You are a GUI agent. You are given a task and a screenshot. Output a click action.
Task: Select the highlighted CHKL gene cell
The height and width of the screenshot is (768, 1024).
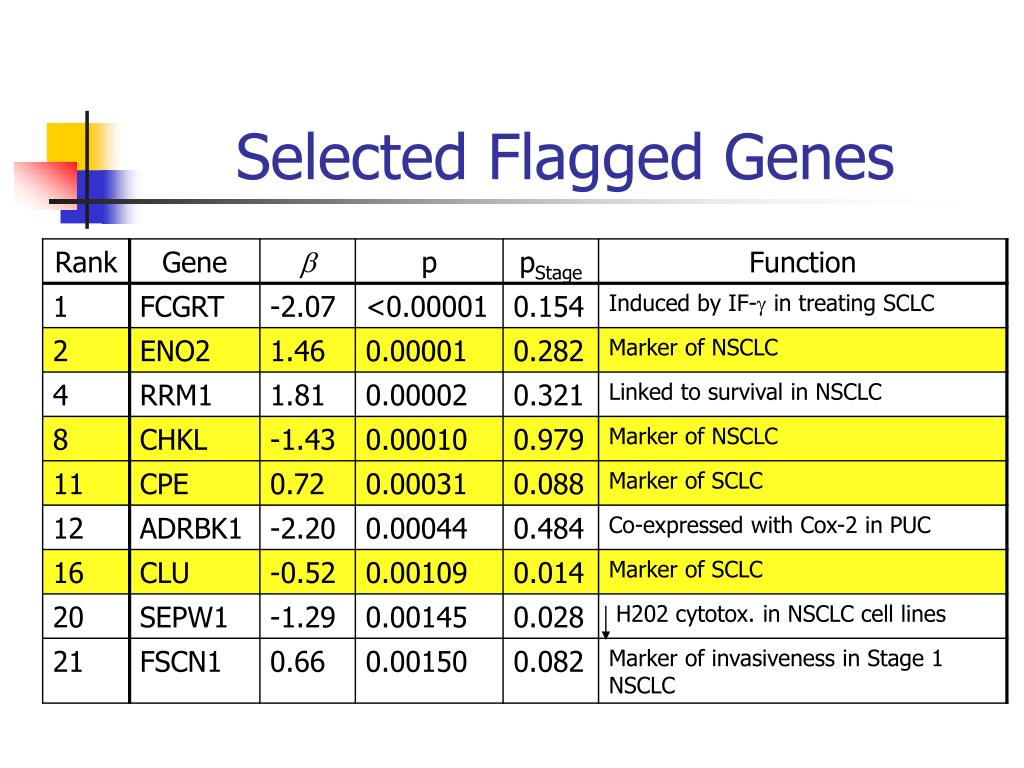pyautogui.click(x=195, y=440)
